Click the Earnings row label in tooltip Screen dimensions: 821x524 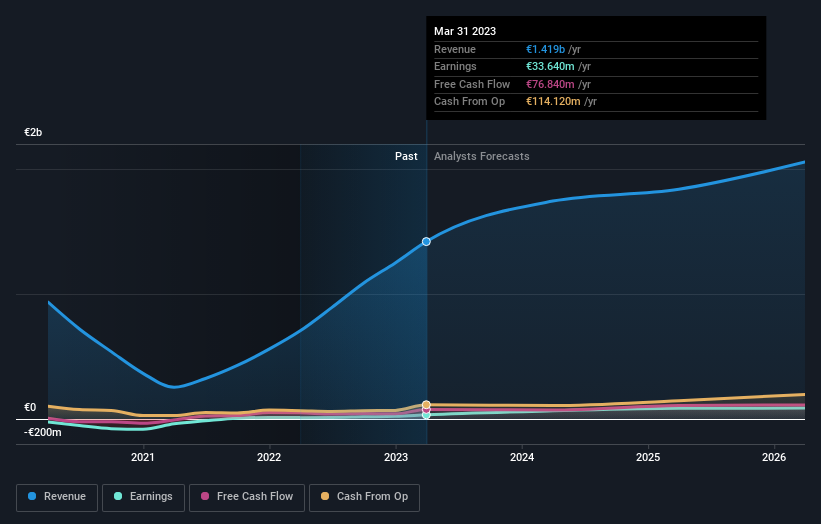pyautogui.click(x=456, y=66)
